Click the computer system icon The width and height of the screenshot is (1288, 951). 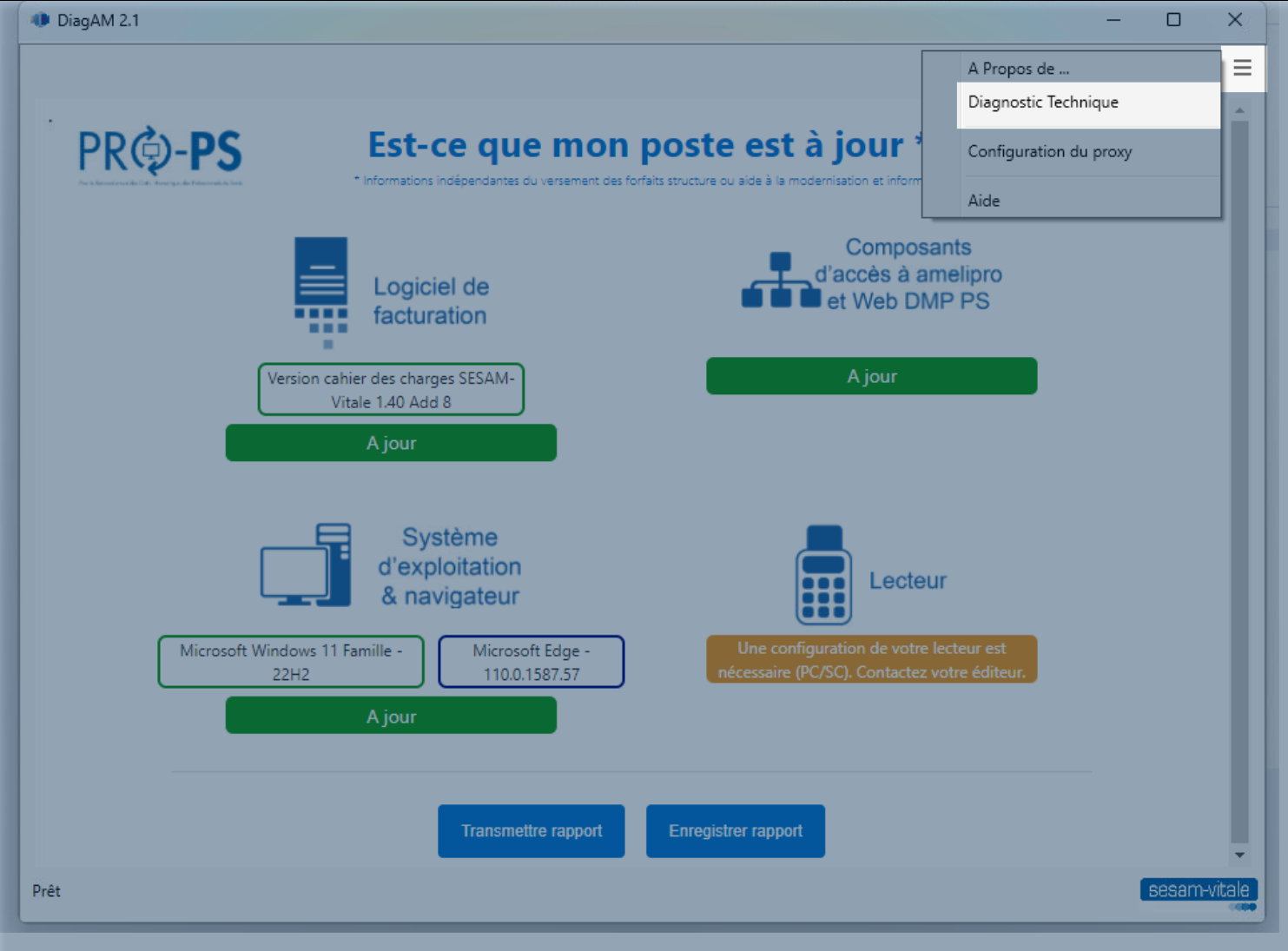point(306,565)
